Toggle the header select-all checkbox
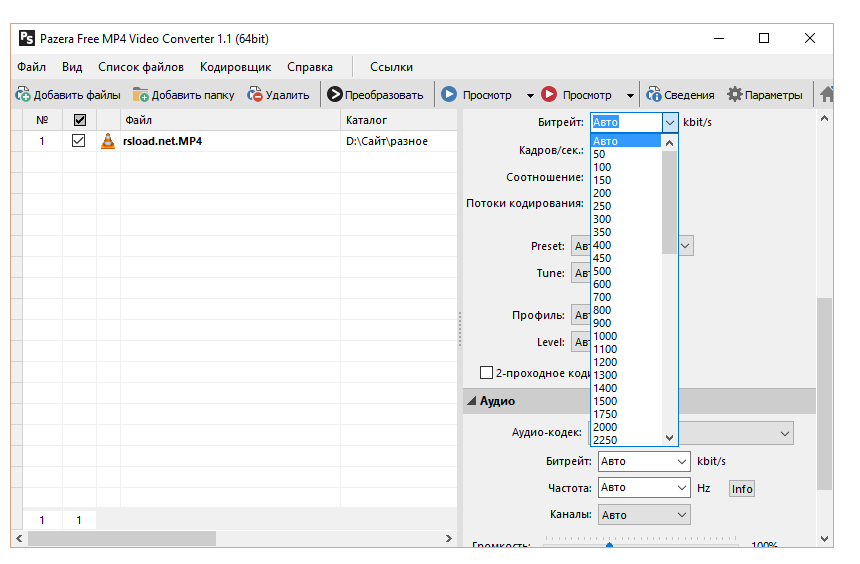860x564 pixels. pyautogui.click(x=80, y=120)
